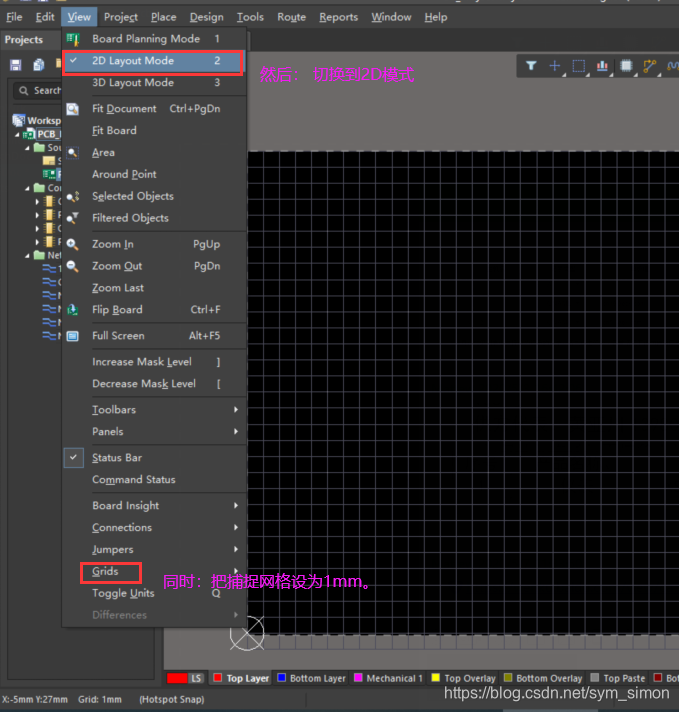This screenshot has width=679, height=712.
Task: Click the place component chip icon
Action: [x=627, y=66]
